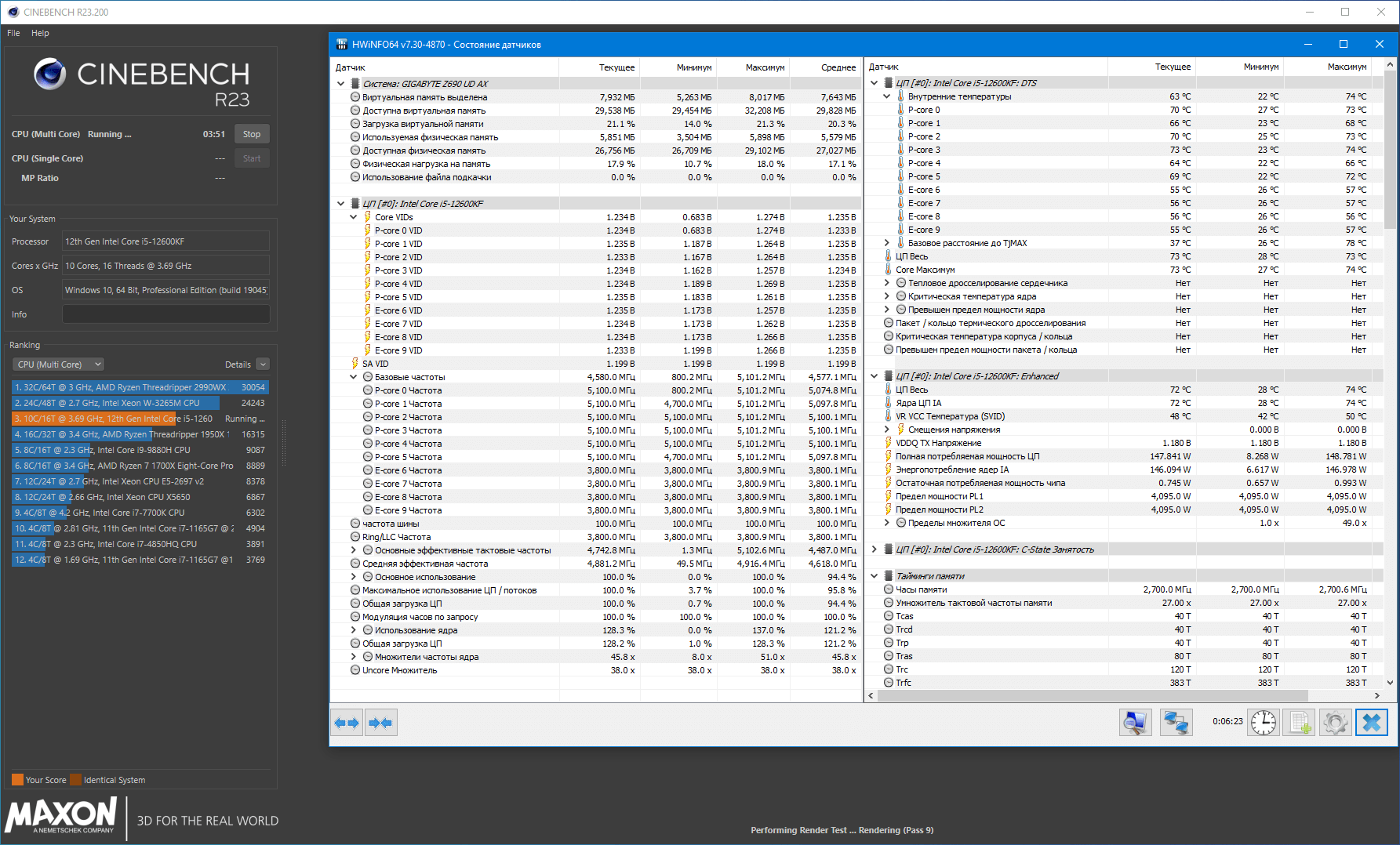Click the P-core 0 thermometer icon

pyautogui.click(x=900, y=110)
